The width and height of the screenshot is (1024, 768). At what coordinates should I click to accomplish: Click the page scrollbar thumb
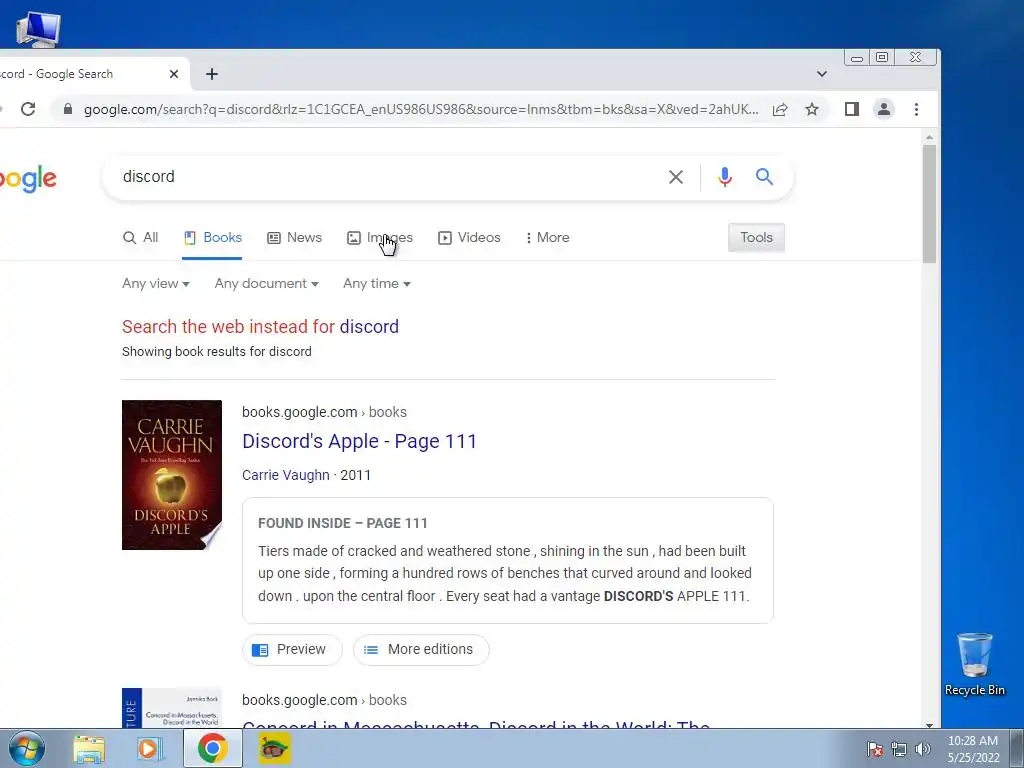929,204
